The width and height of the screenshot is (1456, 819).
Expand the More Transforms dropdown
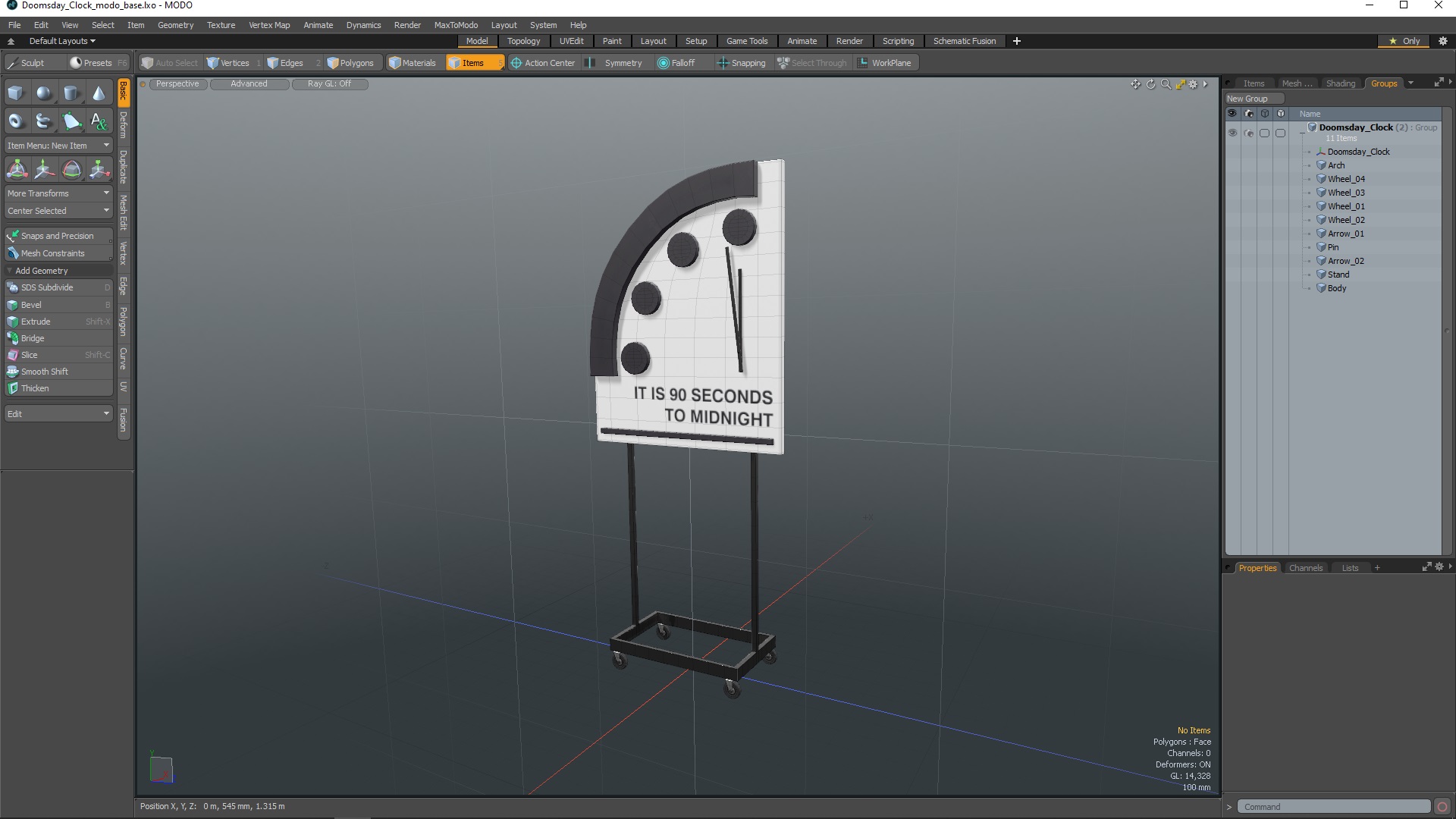[x=58, y=193]
